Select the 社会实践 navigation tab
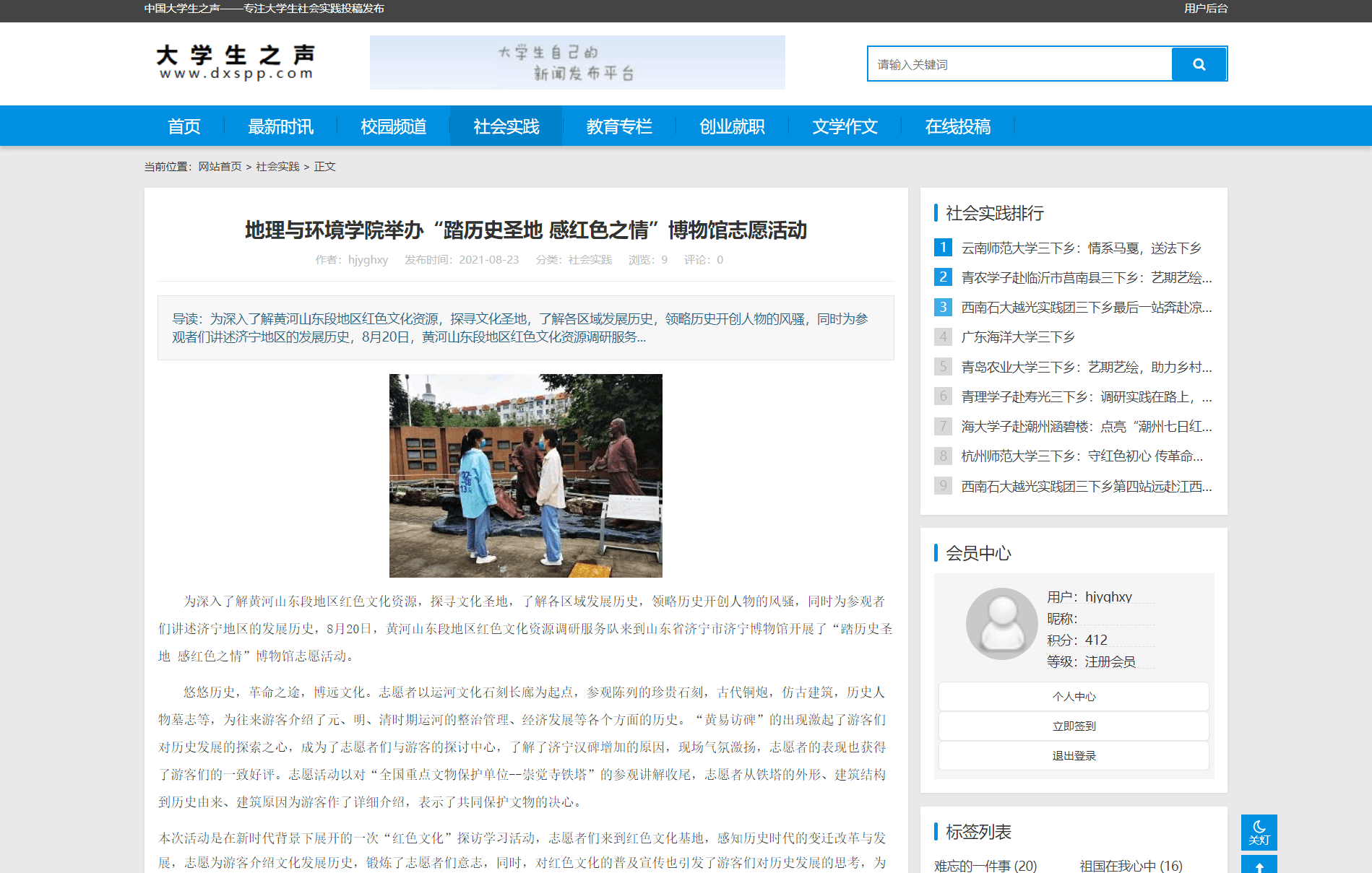The image size is (1372, 873). pyautogui.click(x=506, y=126)
